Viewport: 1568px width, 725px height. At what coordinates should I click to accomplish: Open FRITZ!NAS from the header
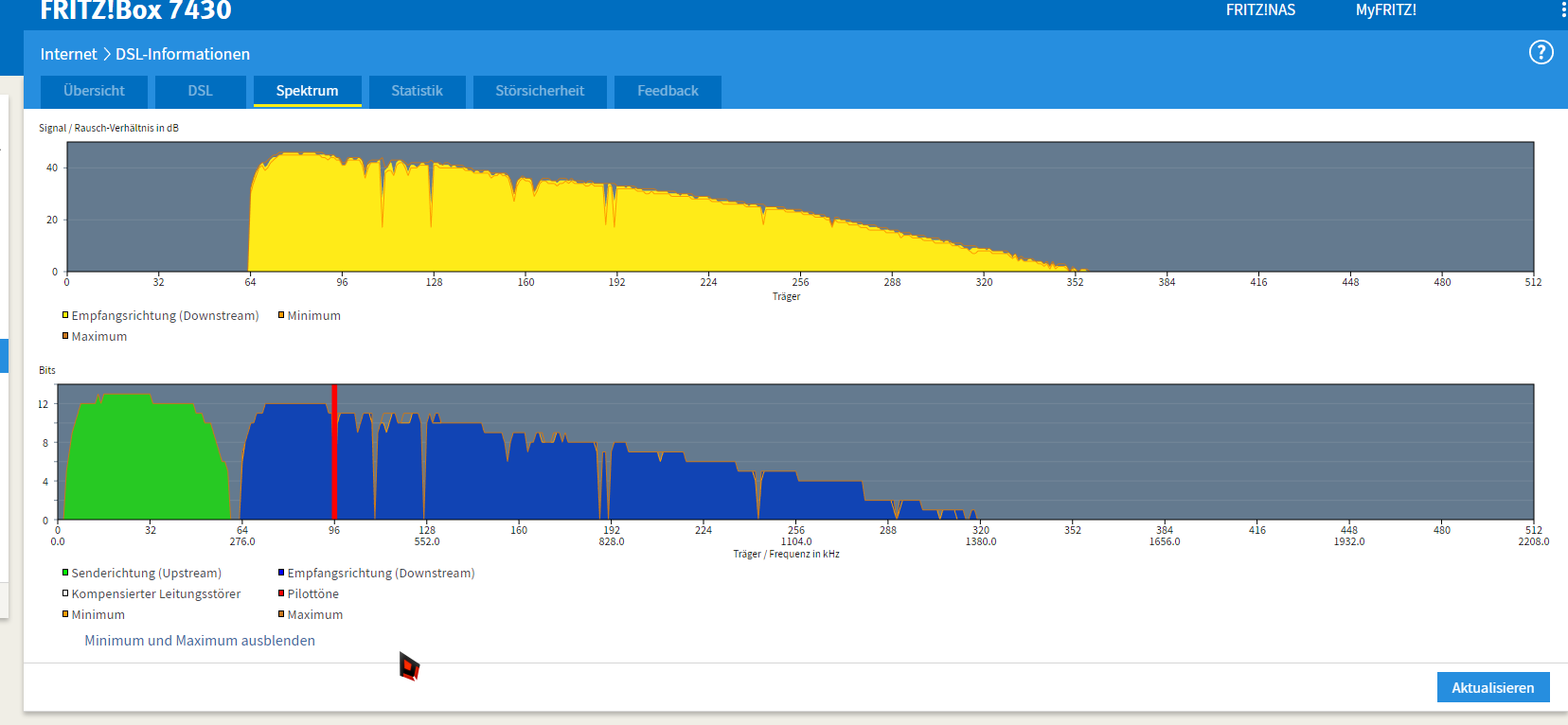[1260, 9]
